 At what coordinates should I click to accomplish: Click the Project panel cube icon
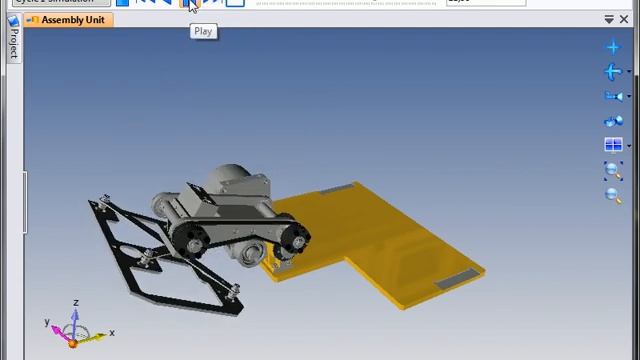point(14,21)
